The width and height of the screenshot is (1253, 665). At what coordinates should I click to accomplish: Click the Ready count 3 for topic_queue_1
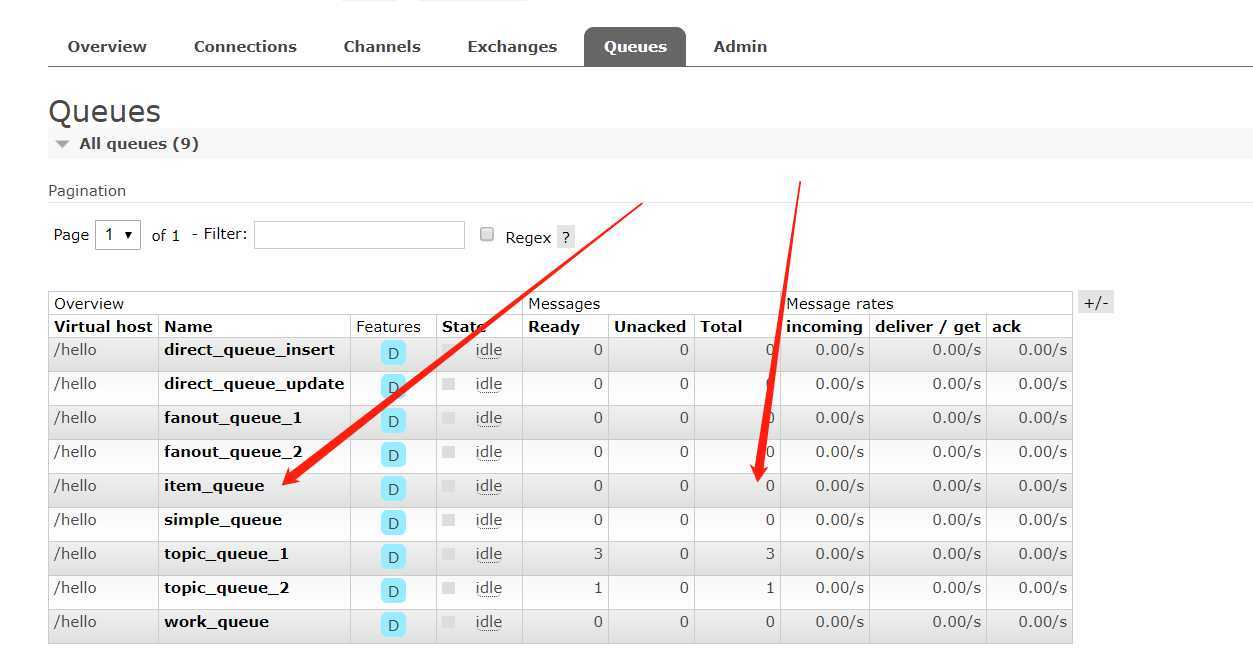[598, 554]
